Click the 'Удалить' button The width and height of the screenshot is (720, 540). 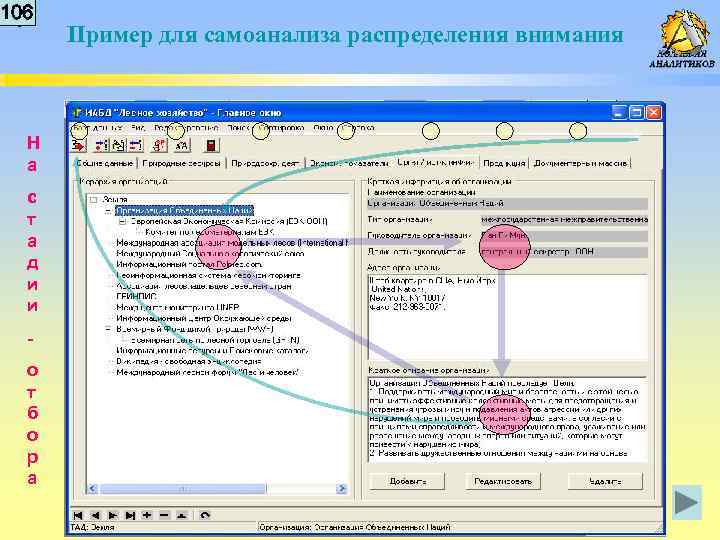point(605,481)
